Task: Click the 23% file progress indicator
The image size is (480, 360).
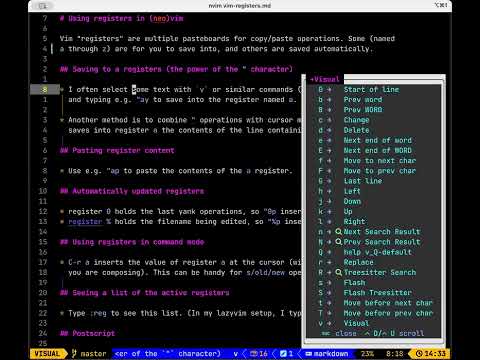Action: [367, 354]
